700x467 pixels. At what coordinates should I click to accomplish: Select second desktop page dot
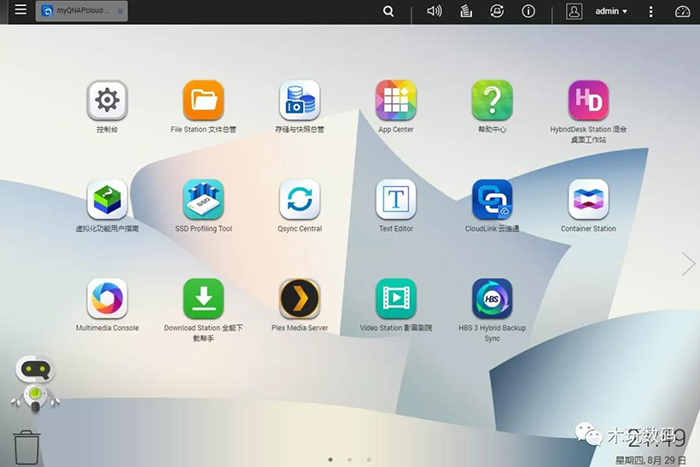[350, 459]
